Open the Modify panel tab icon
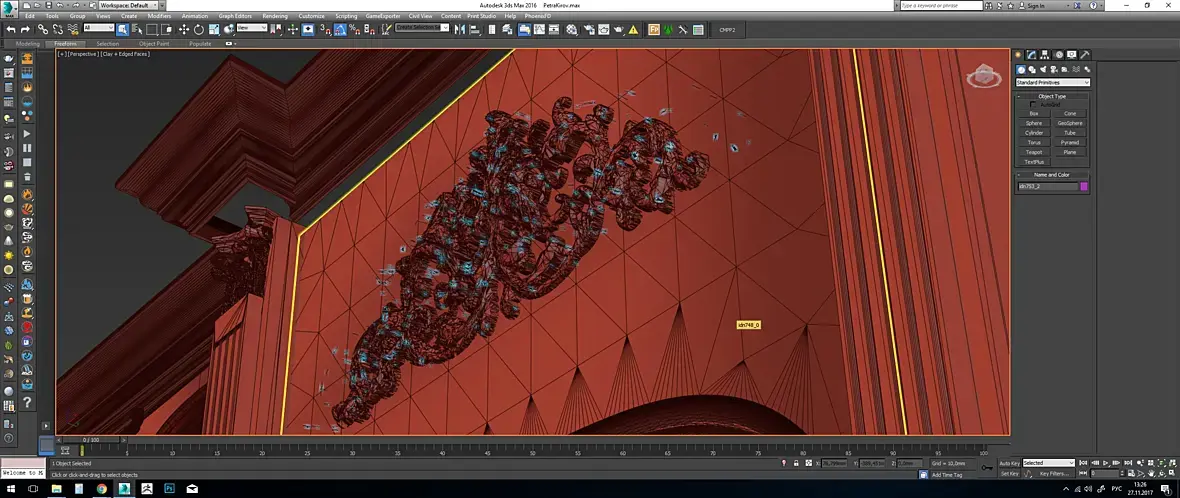The width and height of the screenshot is (1180, 498). 1032,55
